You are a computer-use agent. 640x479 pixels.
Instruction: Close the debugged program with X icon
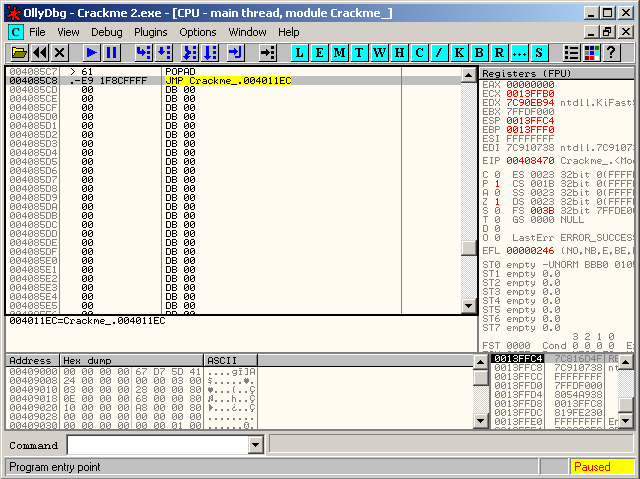60,53
